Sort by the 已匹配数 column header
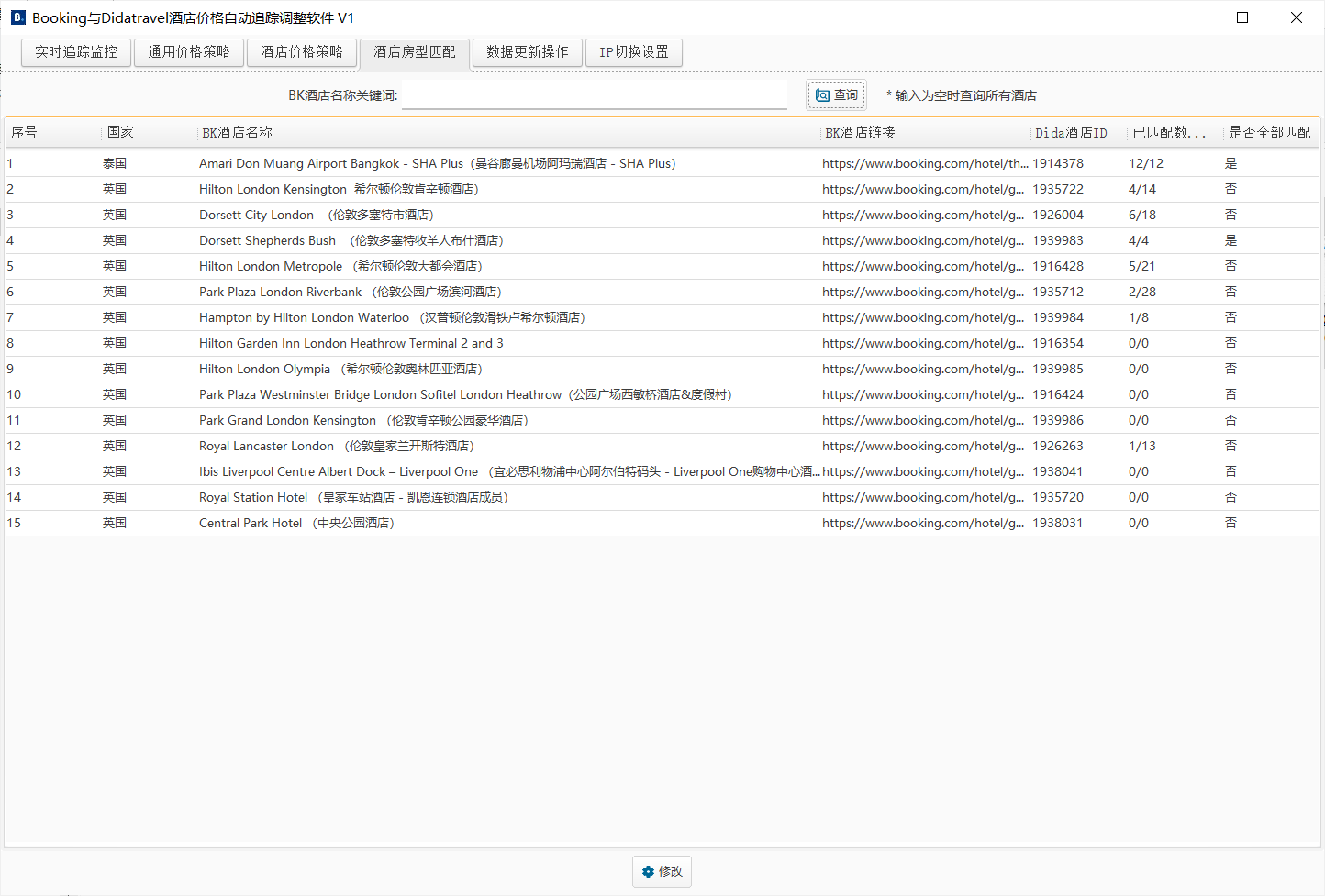The width and height of the screenshot is (1325, 896). coord(1175,133)
